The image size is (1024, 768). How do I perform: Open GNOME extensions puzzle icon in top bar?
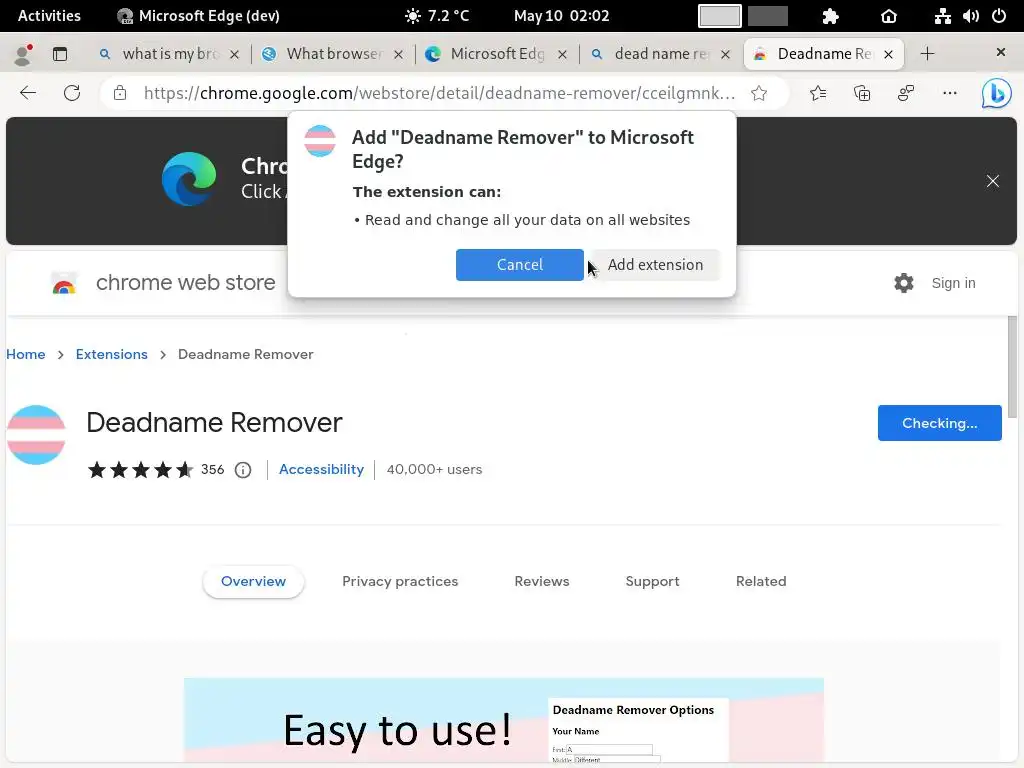point(830,16)
